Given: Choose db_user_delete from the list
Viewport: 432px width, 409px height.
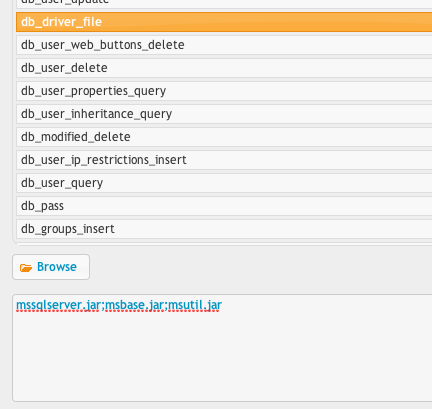Looking at the screenshot, I should click(x=224, y=68).
